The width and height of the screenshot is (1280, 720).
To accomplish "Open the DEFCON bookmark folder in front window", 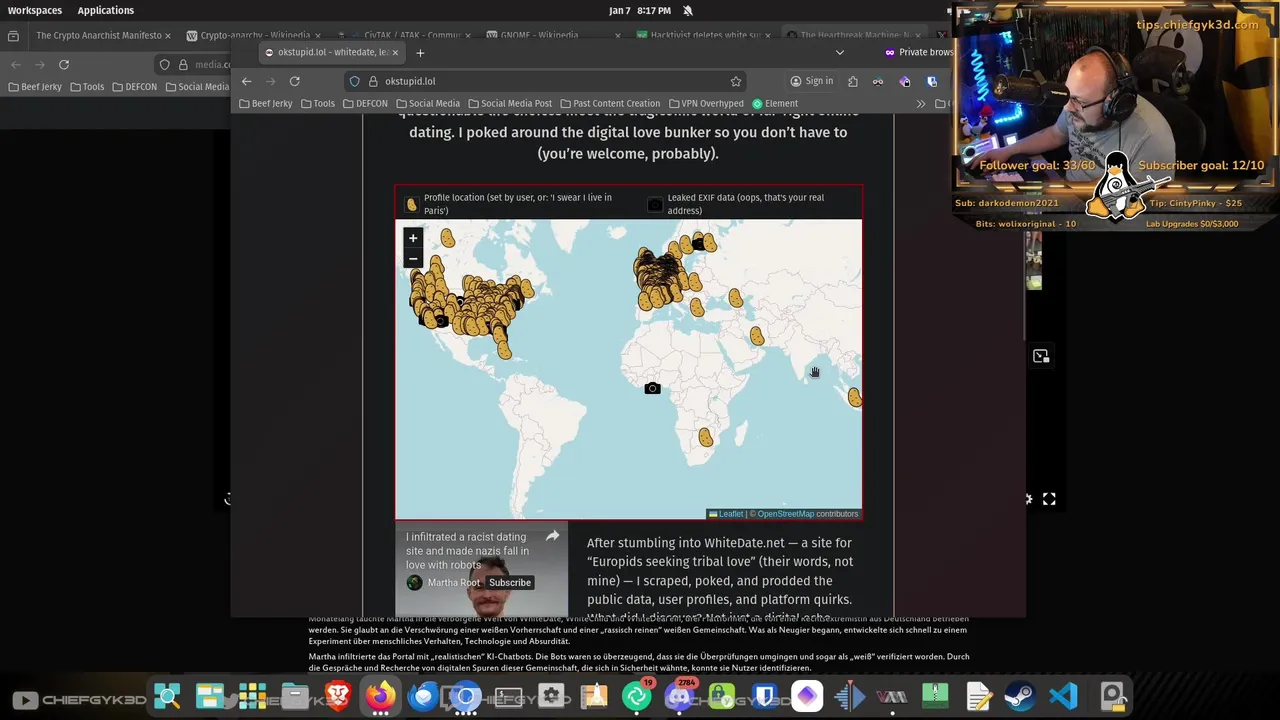I will pyautogui.click(x=364, y=103).
